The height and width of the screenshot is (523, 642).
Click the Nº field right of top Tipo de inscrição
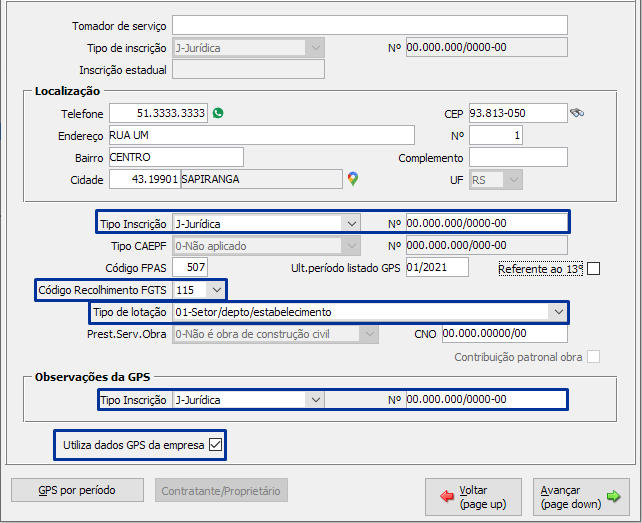pos(487,47)
